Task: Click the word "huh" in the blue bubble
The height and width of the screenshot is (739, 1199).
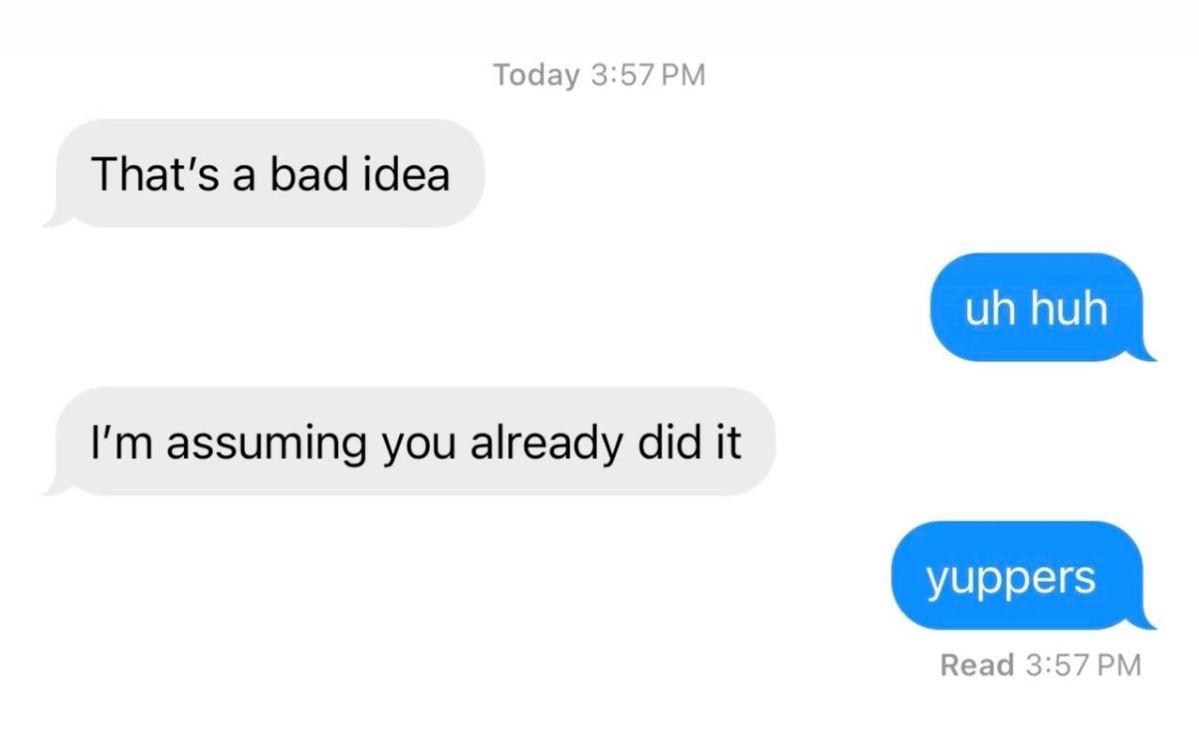Action: pyautogui.click(x=1069, y=308)
